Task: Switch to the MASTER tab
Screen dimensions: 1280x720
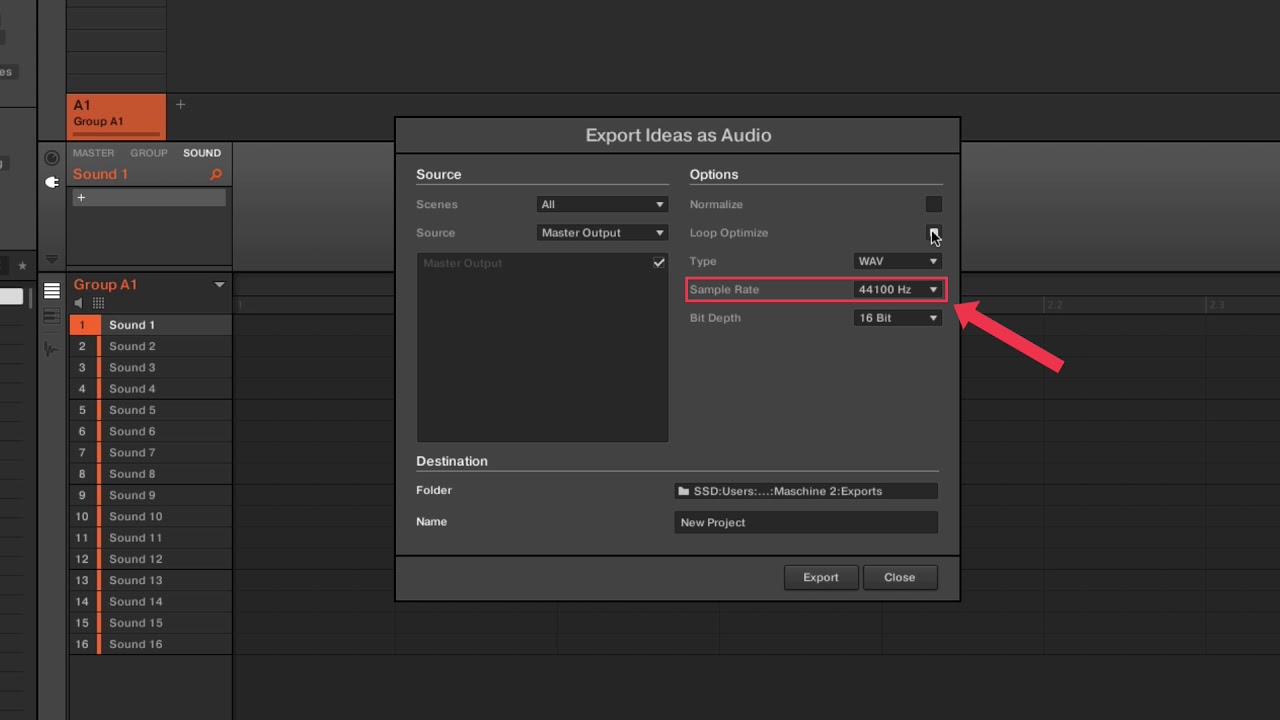Action: point(93,153)
